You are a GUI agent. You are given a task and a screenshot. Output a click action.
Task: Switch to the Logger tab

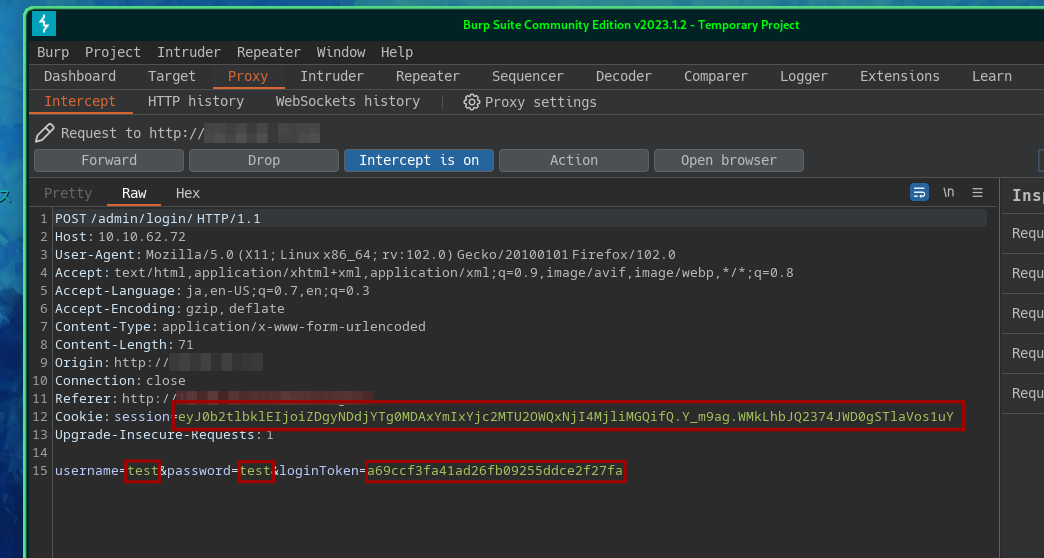[804, 77]
